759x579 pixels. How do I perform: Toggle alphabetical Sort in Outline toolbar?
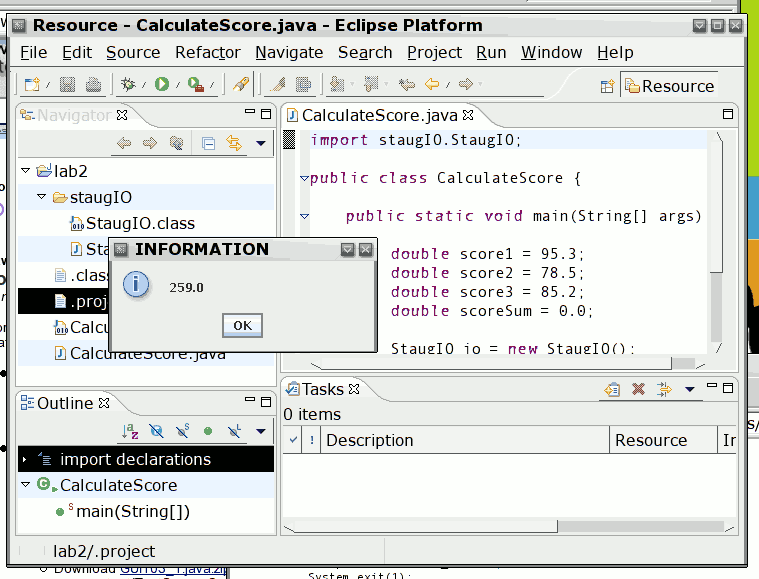tap(129, 432)
